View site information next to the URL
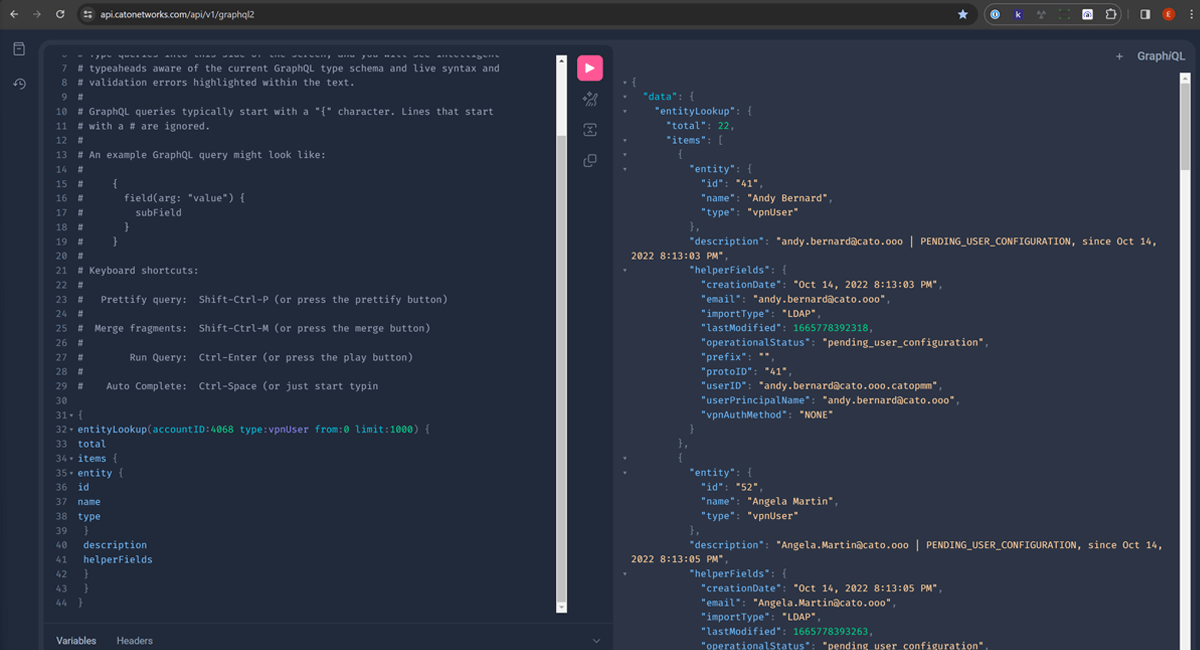 pos(88,15)
